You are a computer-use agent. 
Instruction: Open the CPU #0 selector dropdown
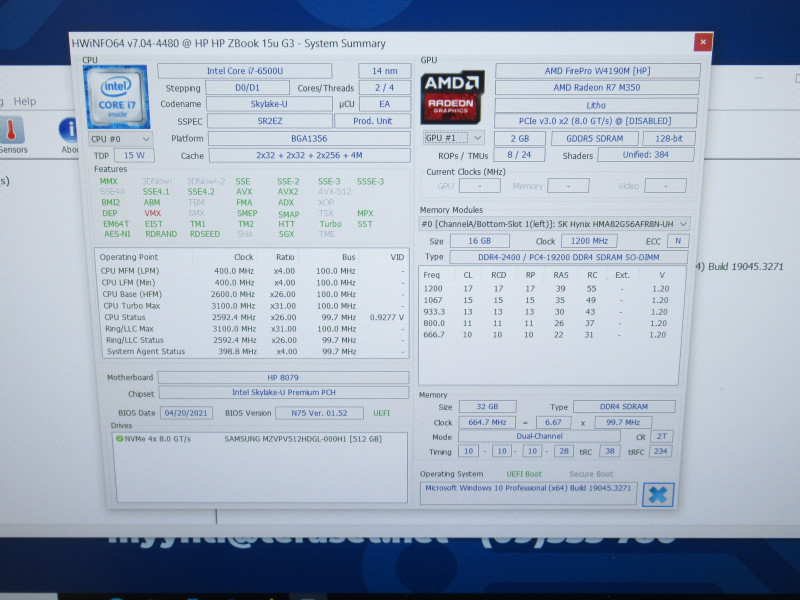point(121,139)
